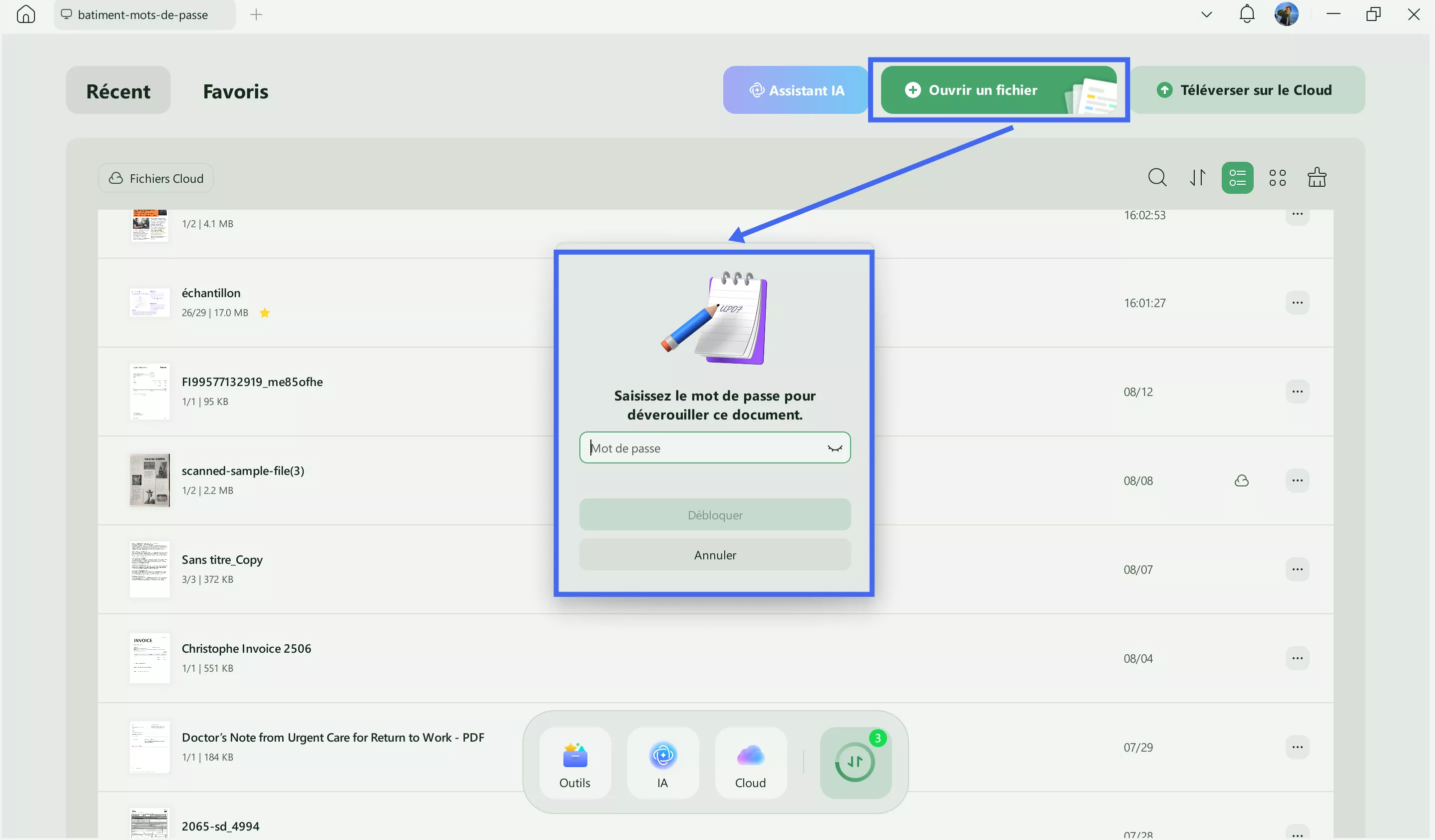Toggle password visibility eye icon
Image resolution: width=1435 pixels, height=840 pixels.
pos(834,448)
